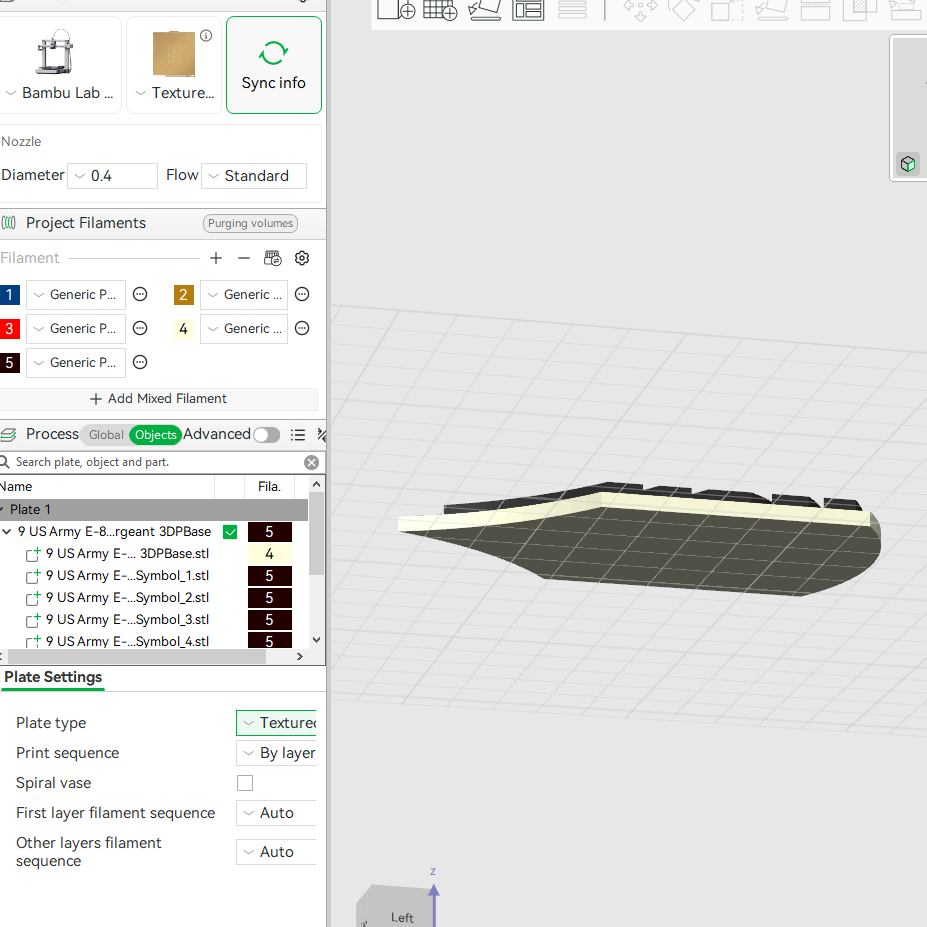
Task: Click the Add object cube icon
Action: tap(396, 9)
